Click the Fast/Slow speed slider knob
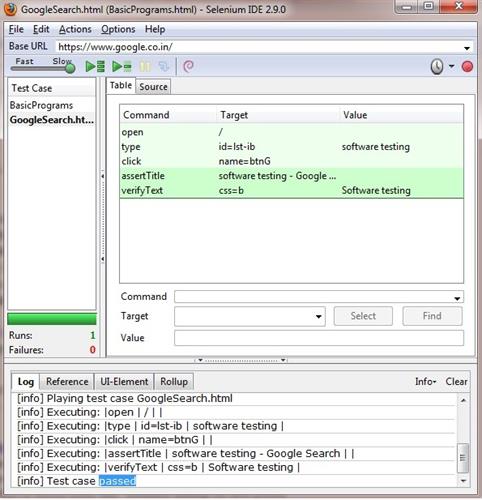The height and width of the screenshot is (500, 482). click(x=70, y=68)
